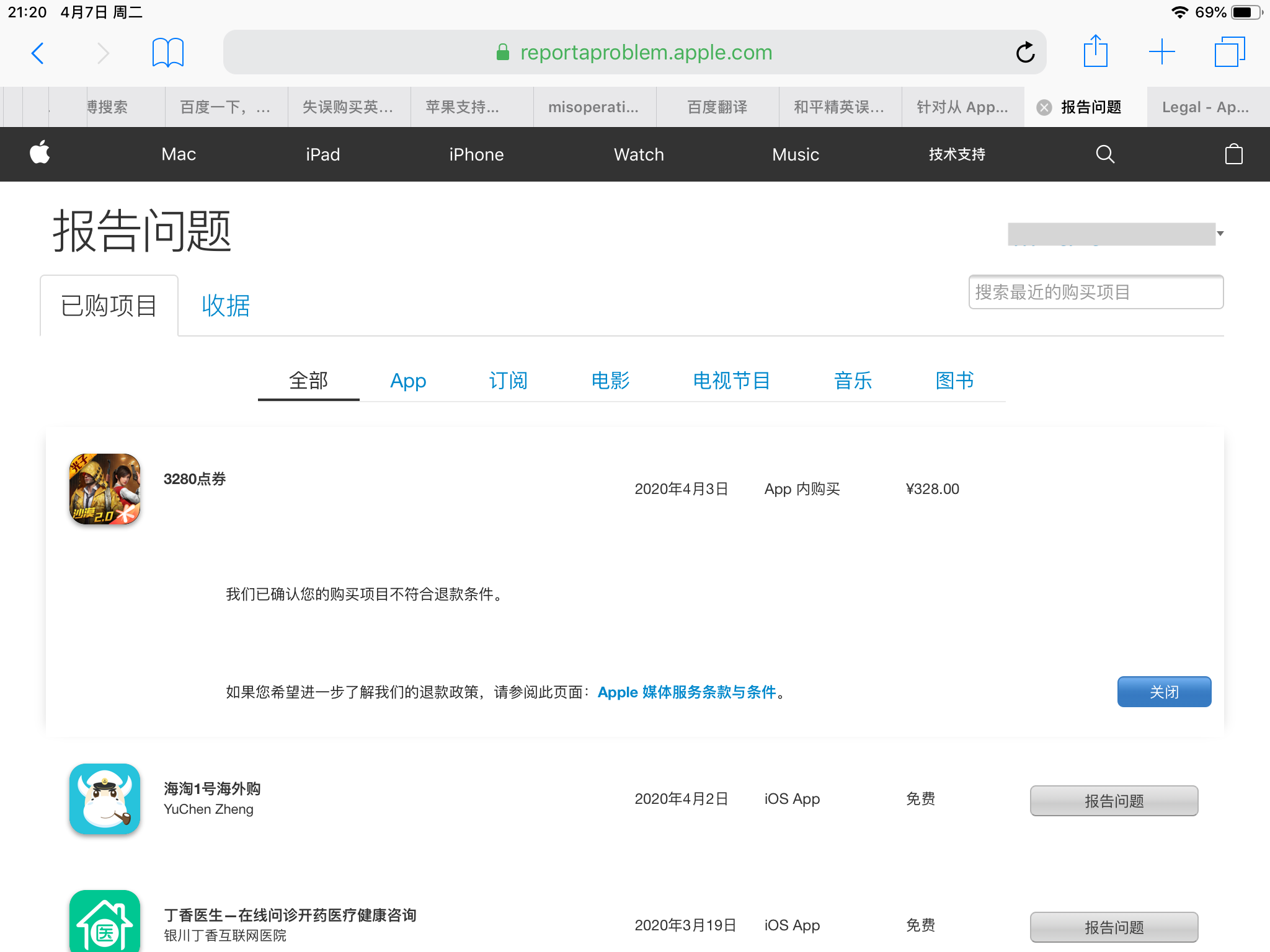Screen dimensions: 1270x952
Task: Report a problem for 海淘1号海外购
Action: [x=1114, y=801]
